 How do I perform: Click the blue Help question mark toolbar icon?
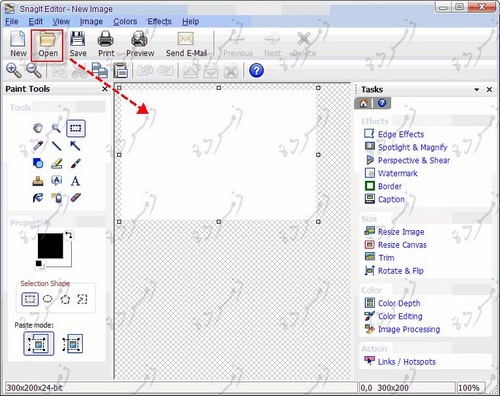point(256,70)
